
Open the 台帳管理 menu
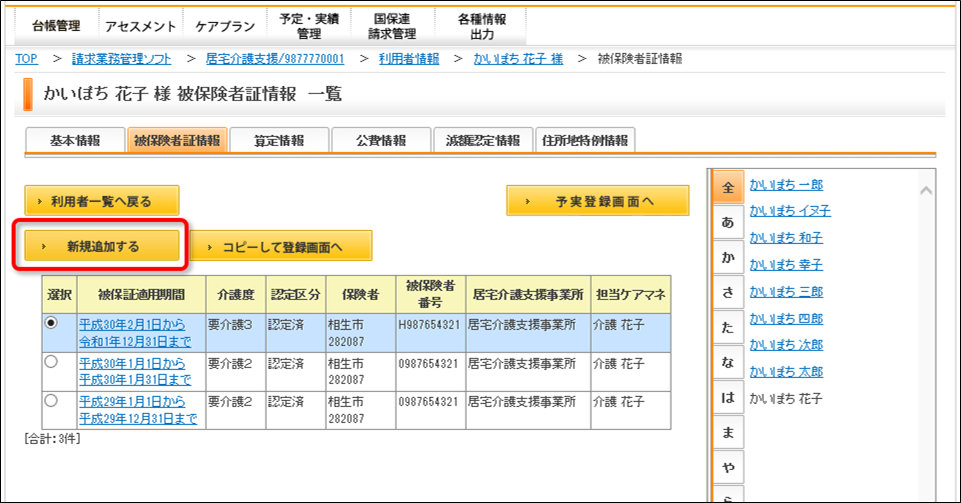coord(56,26)
